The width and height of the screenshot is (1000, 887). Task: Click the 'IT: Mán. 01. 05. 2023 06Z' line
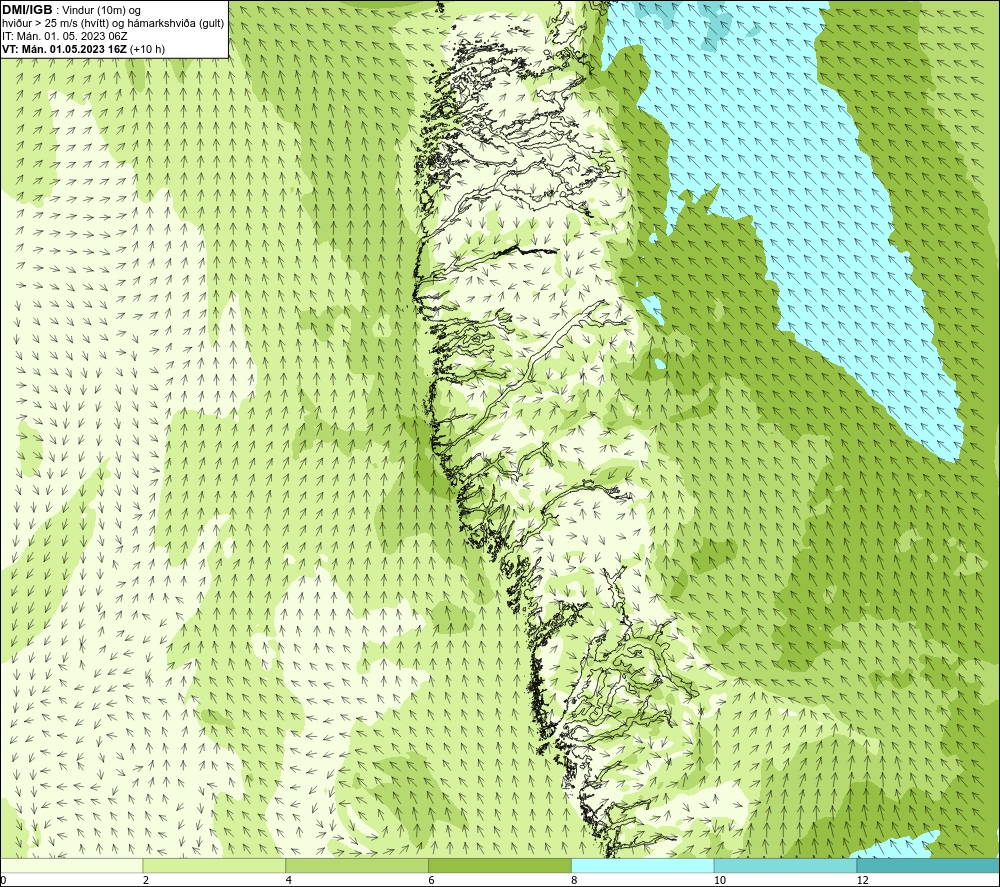pos(64,36)
